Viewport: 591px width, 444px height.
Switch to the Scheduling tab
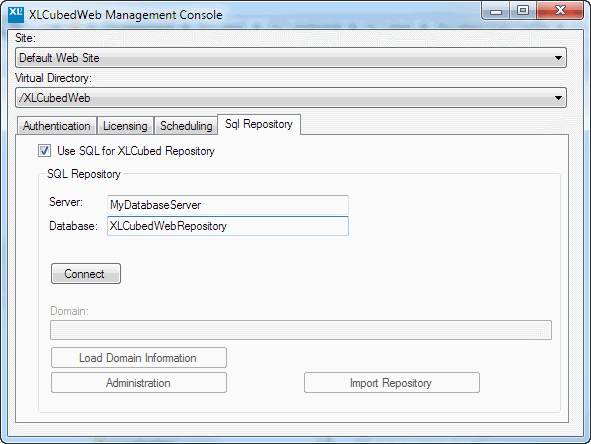pyautogui.click(x=186, y=126)
